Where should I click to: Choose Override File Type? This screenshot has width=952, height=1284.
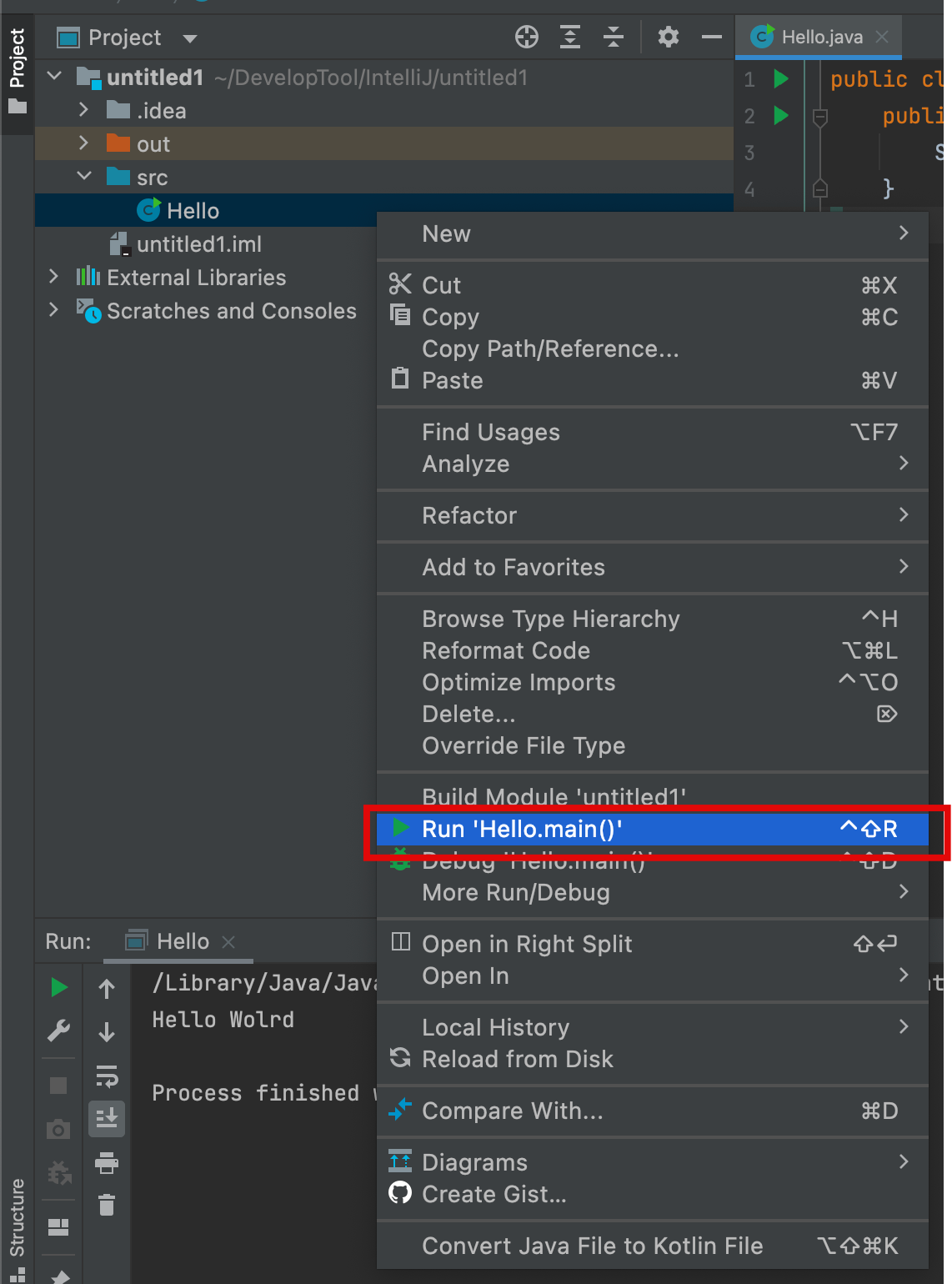tap(653, 745)
